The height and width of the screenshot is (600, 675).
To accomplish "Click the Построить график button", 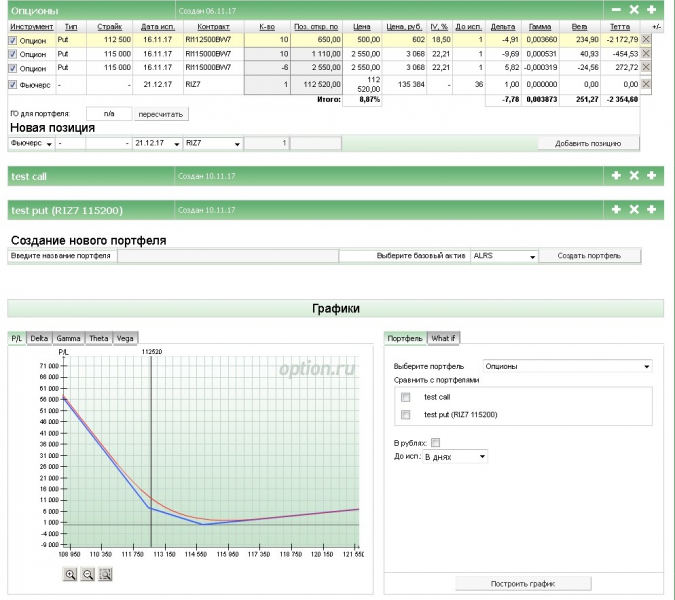I will click(523, 584).
